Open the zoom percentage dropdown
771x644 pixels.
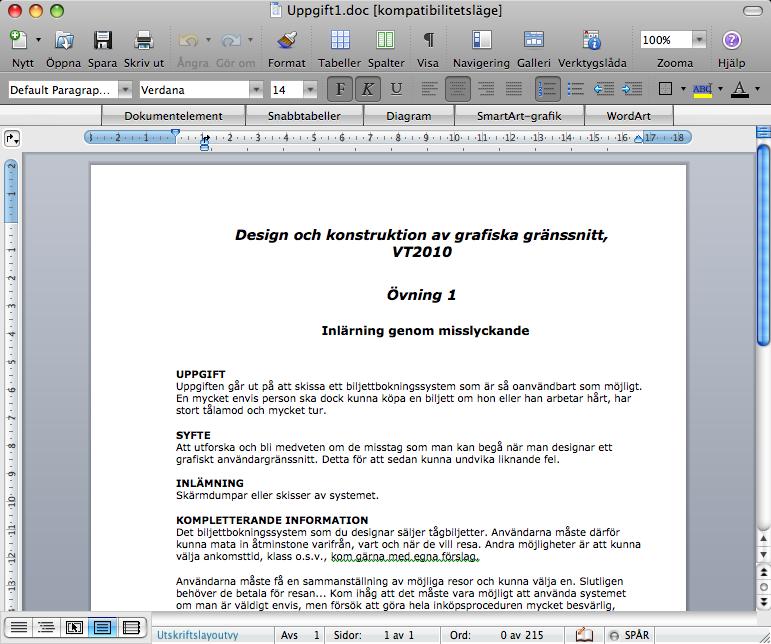pos(699,40)
